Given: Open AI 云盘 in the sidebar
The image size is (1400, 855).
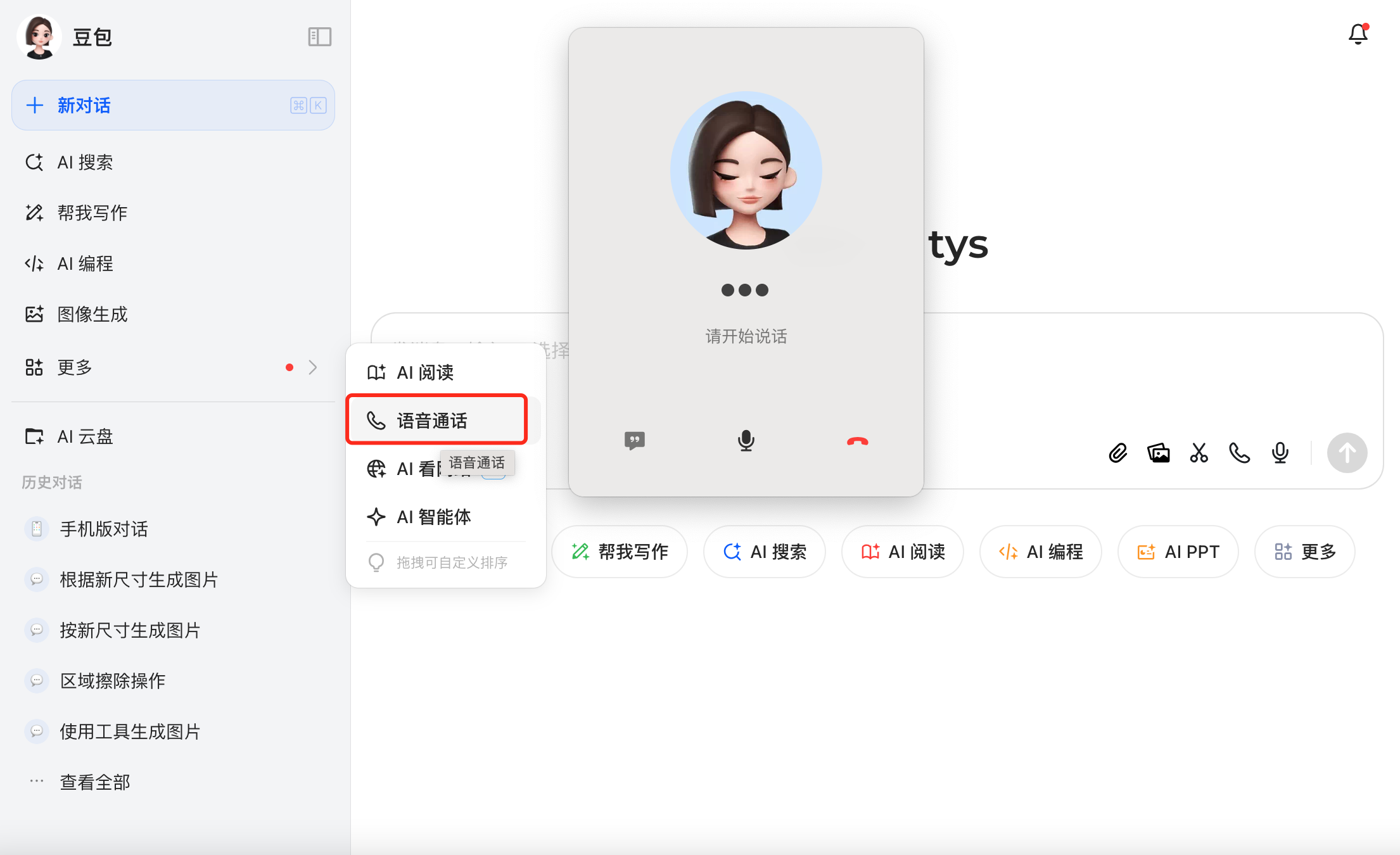Looking at the screenshot, I should pyautogui.click(x=173, y=436).
